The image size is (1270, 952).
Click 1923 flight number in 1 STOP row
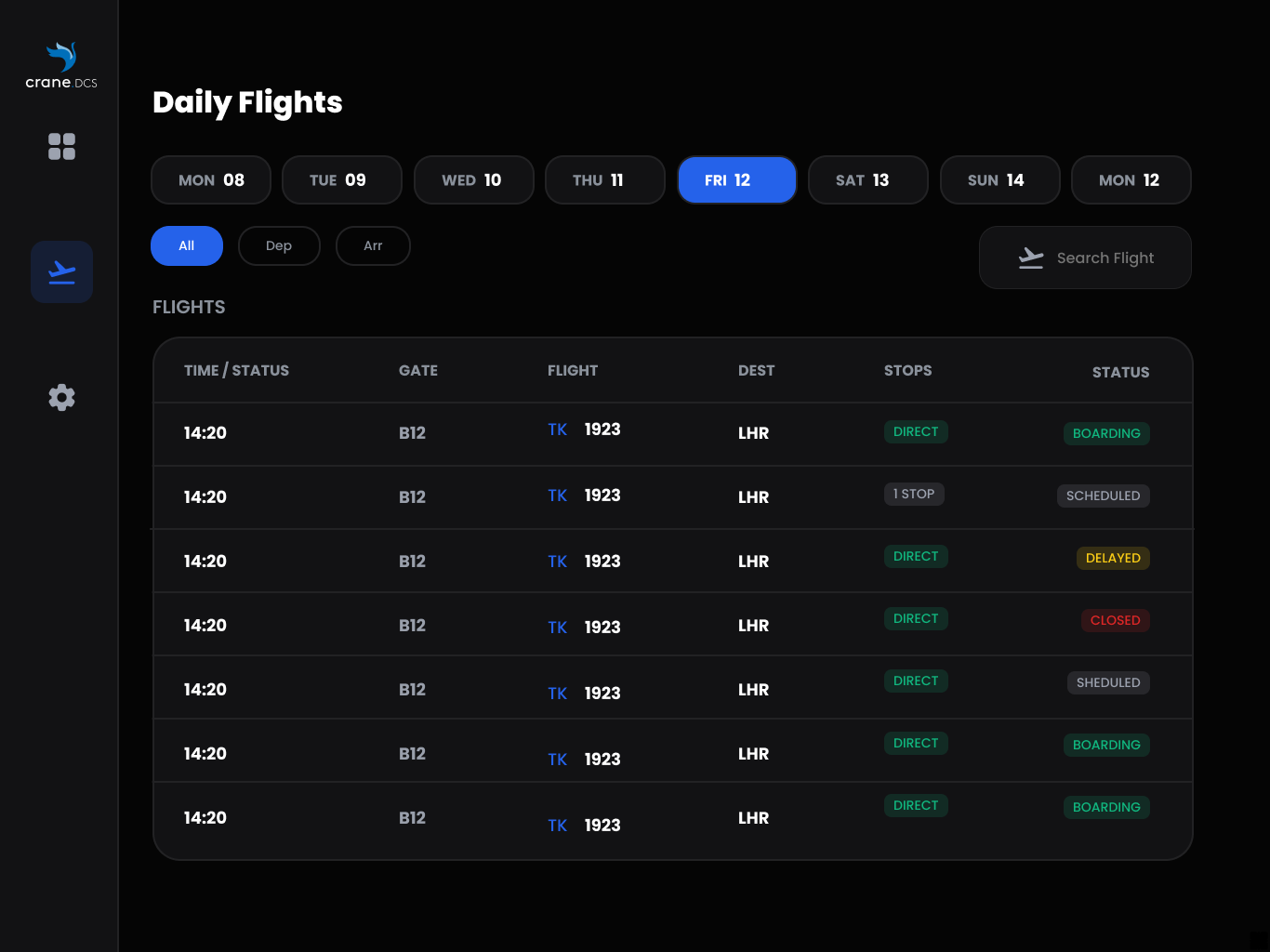click(602, 496)
